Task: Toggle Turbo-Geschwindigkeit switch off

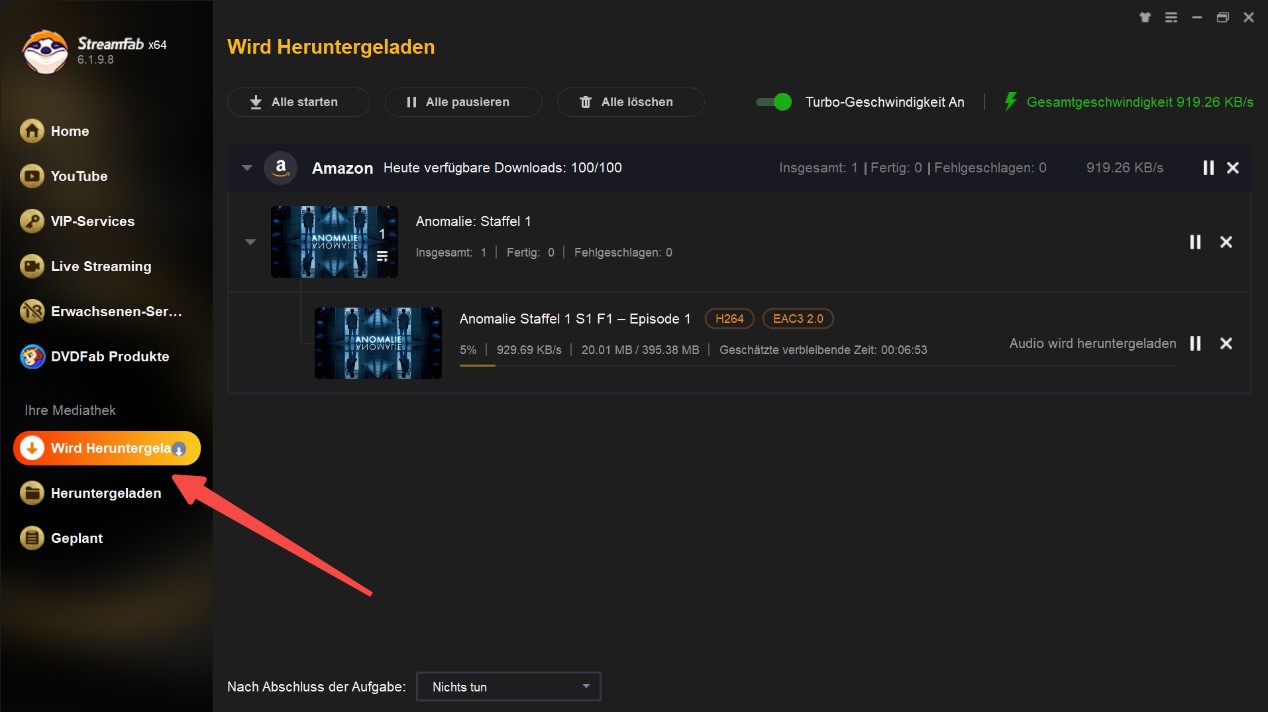Action: tap(774, 102)
